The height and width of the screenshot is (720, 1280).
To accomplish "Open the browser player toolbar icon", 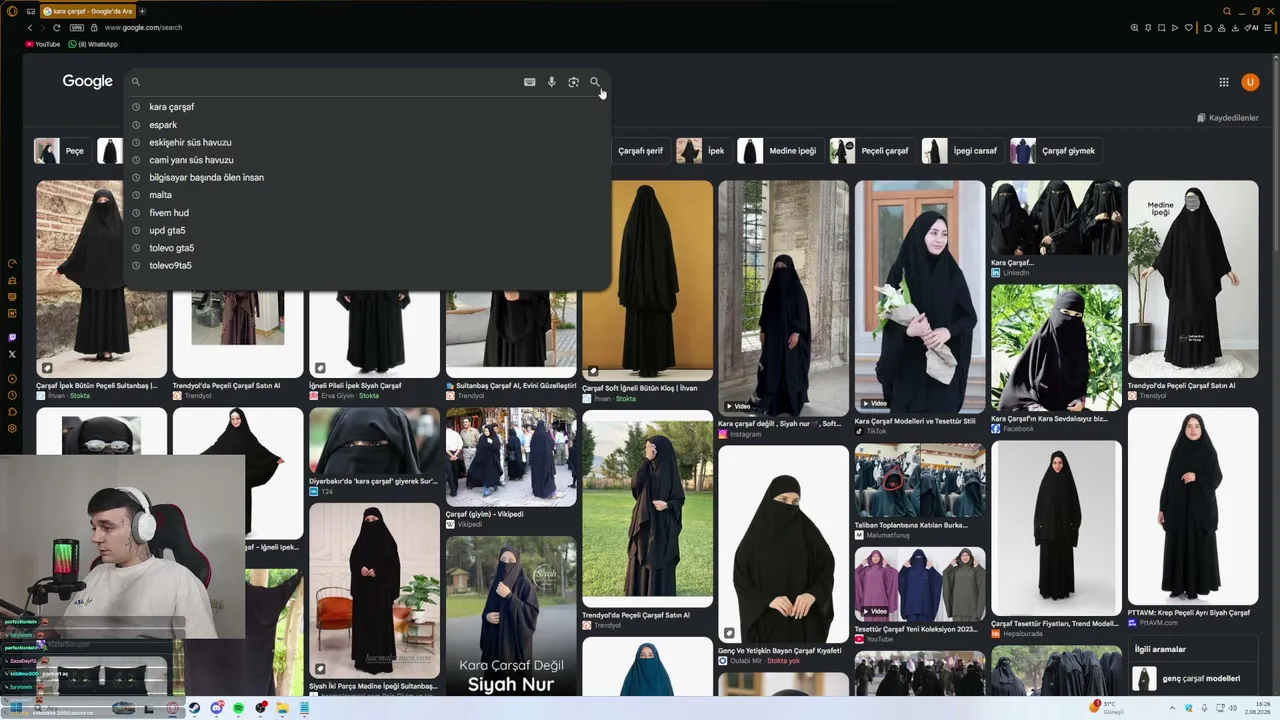I will [1175, 28].
